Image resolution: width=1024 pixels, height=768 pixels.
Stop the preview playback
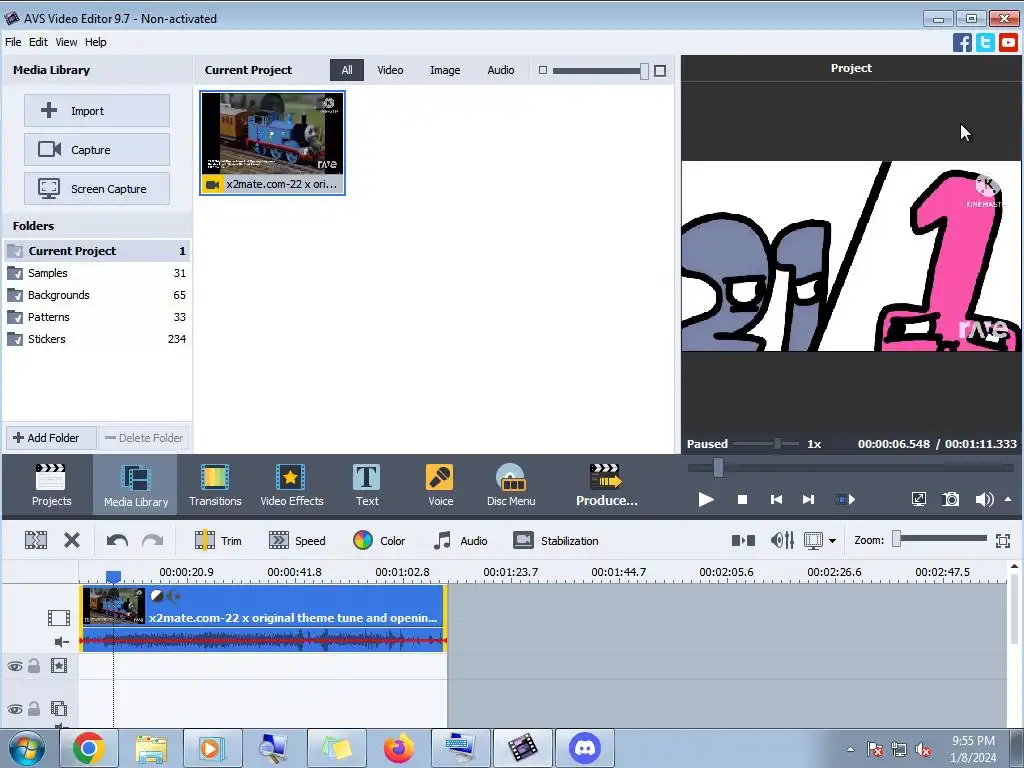point(742,500)
